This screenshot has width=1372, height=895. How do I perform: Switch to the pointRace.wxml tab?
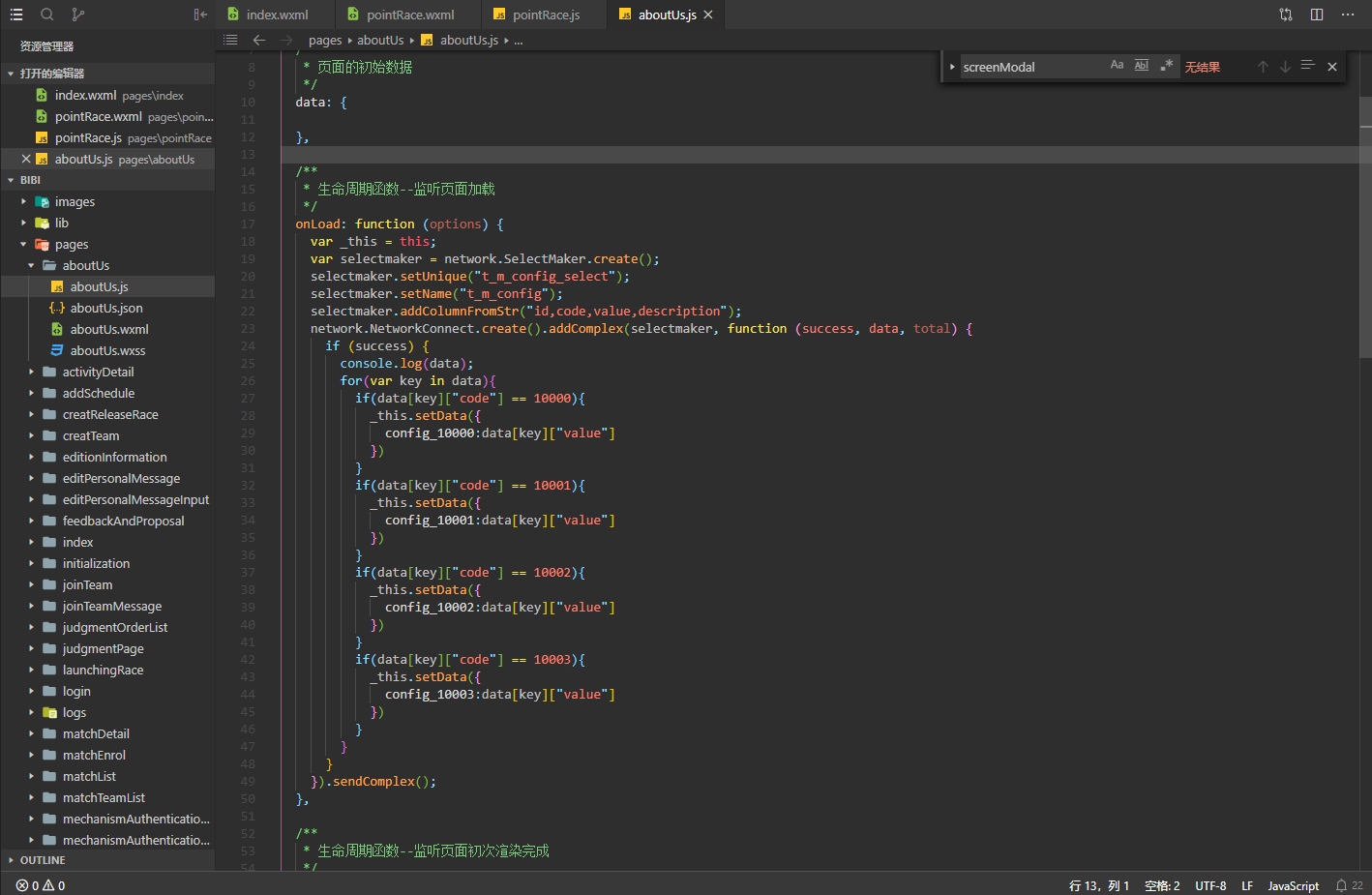pyautogui.click(x=408, y=15)
